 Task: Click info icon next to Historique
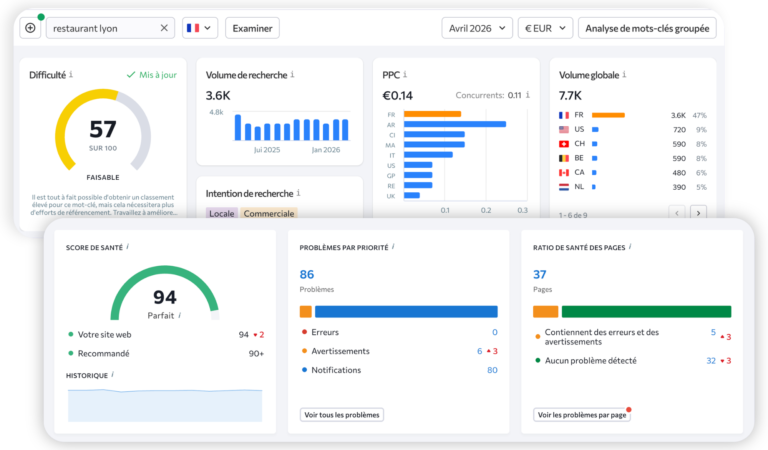112,375
